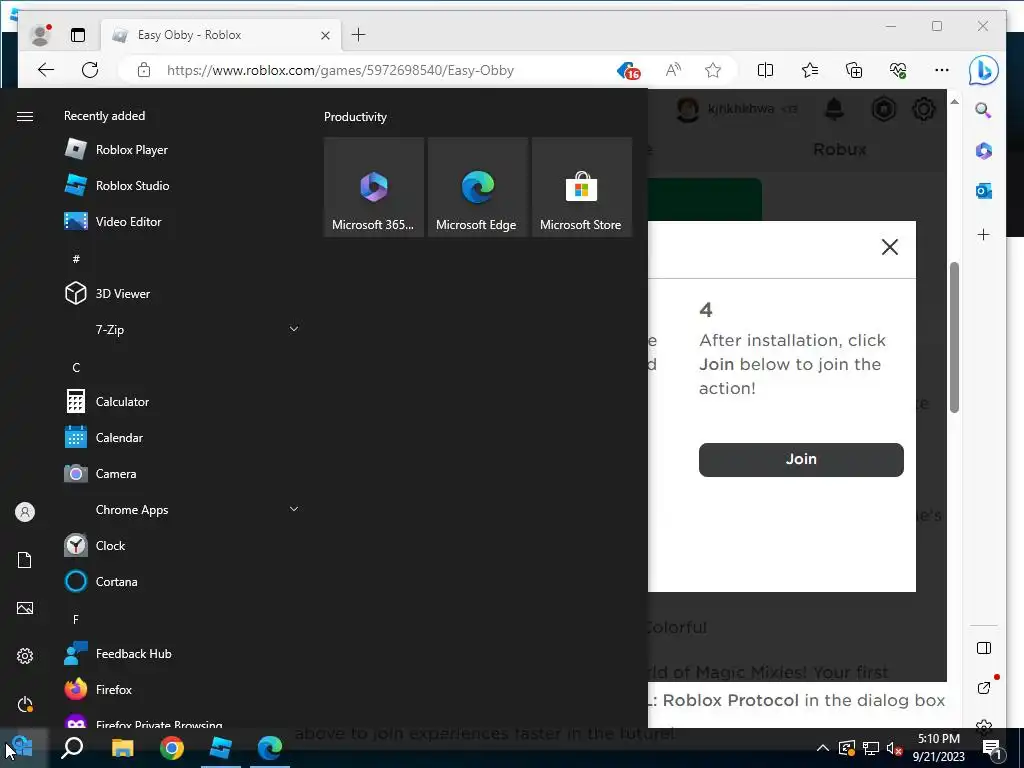Click muted volume tray icon

pyautogui.click(x=894, y=748)
